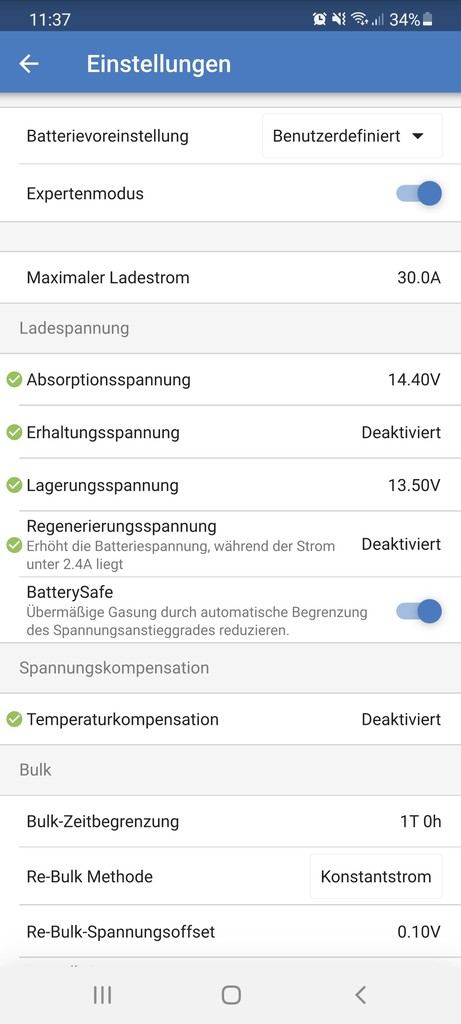The image size is (461, 1024).
Task: Tap the Android back chevron in the navigation bar
Action: [x=360, y=995]
